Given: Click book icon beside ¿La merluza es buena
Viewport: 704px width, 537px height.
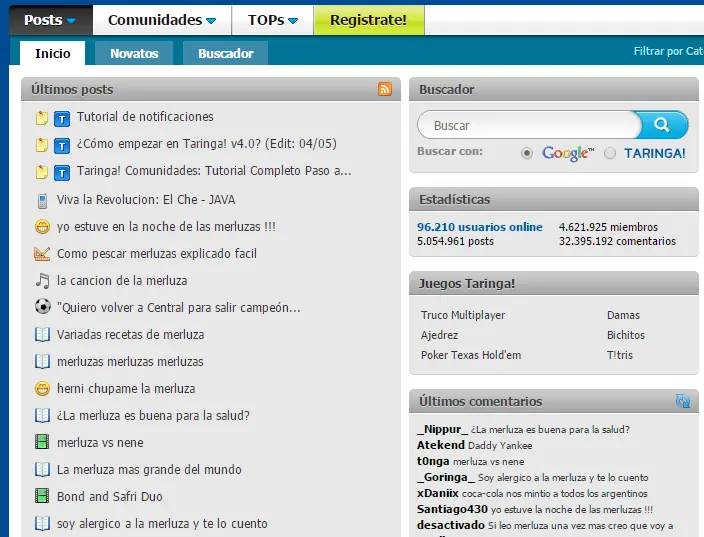Looking at the screenshot, I should click(42, 415).
